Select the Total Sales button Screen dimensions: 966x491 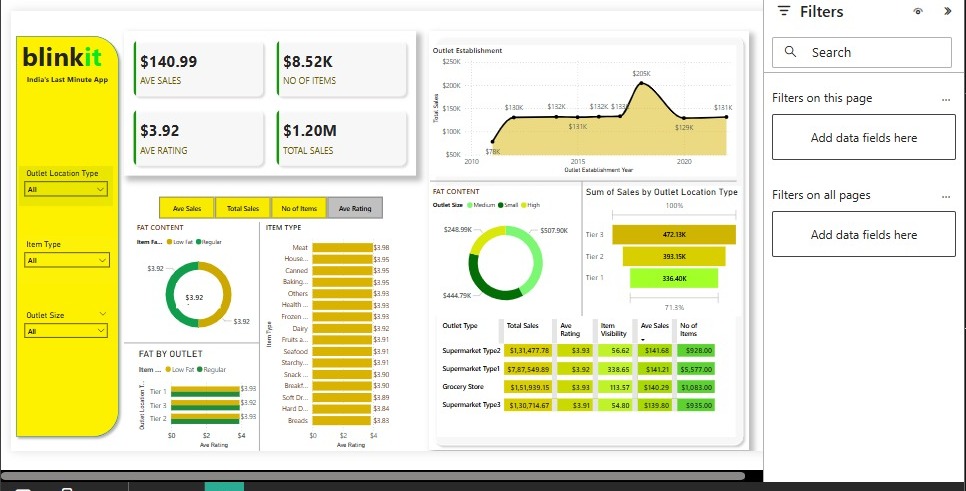(243, 208)
